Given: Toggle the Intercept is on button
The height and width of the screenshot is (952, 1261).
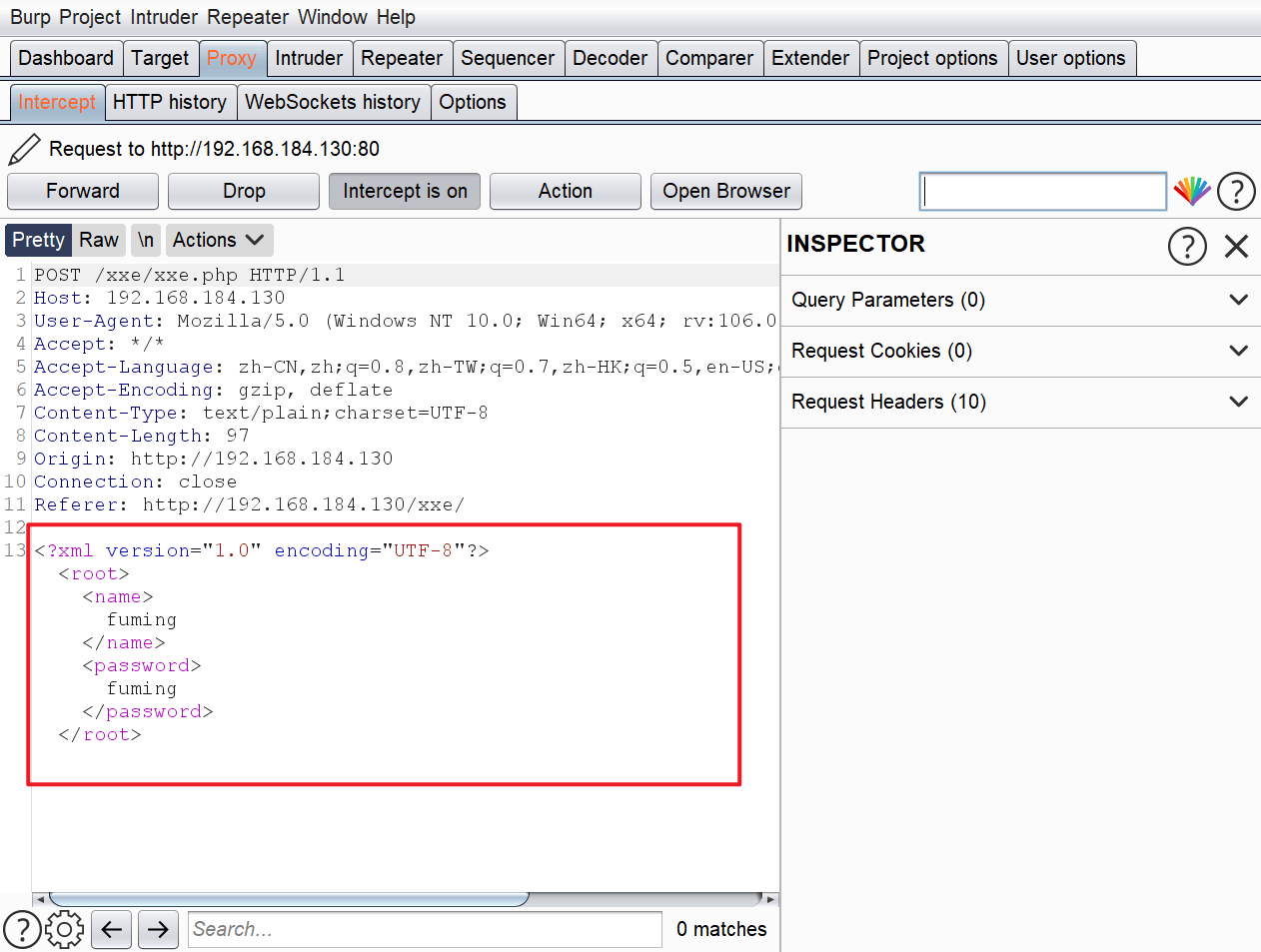Looking at the screenshot, I should pos(405,191).
